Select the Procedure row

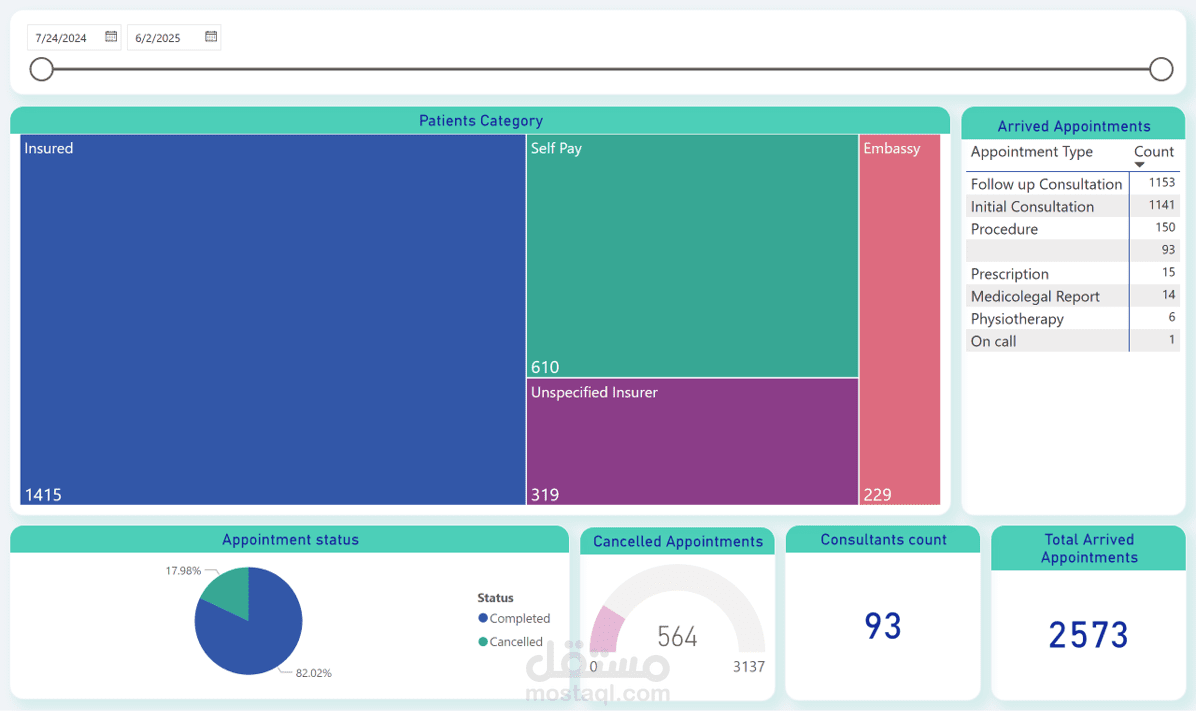(x=1072, y=229)
